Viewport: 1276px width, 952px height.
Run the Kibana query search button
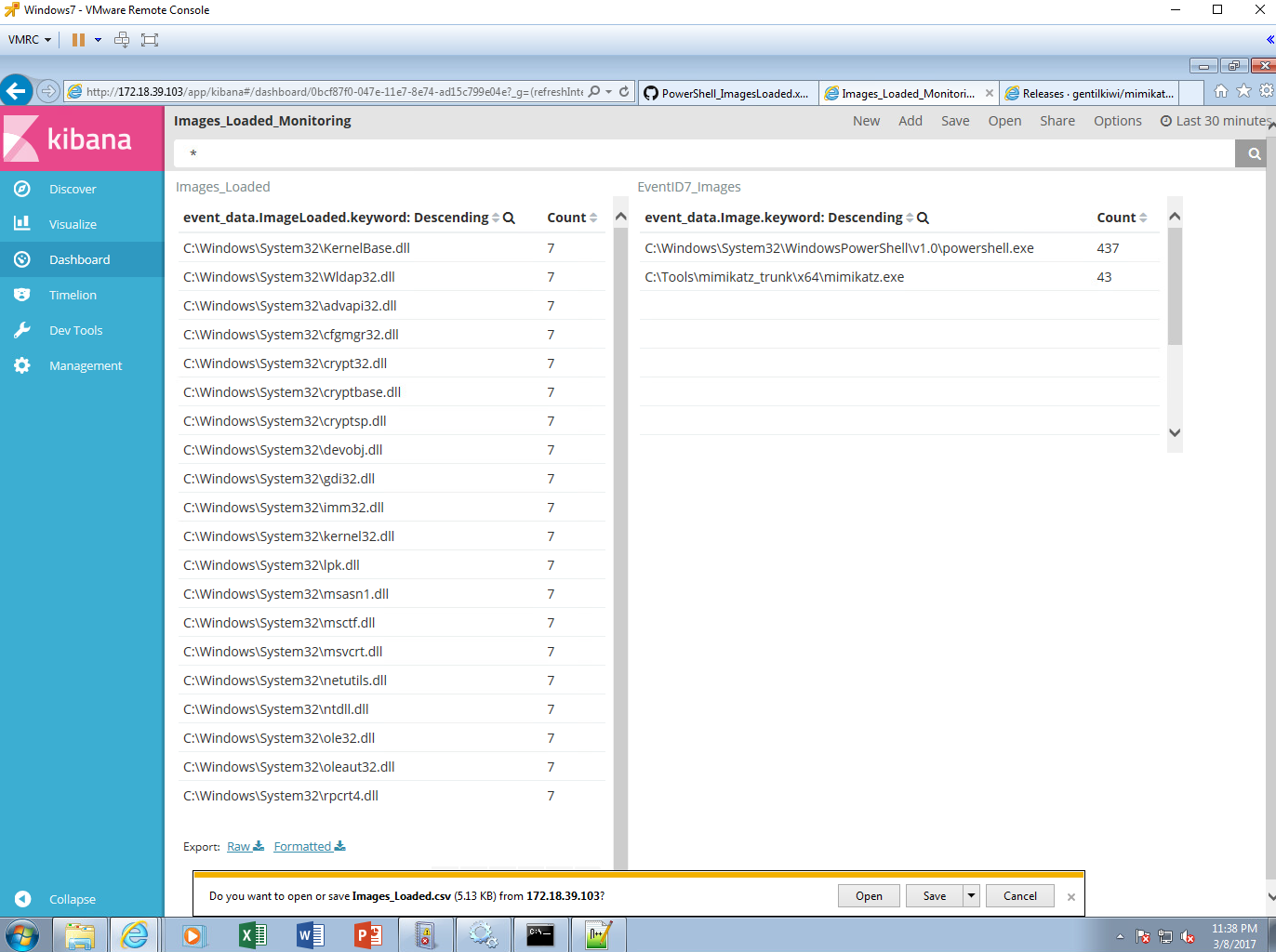click(x=1255, y=154)
